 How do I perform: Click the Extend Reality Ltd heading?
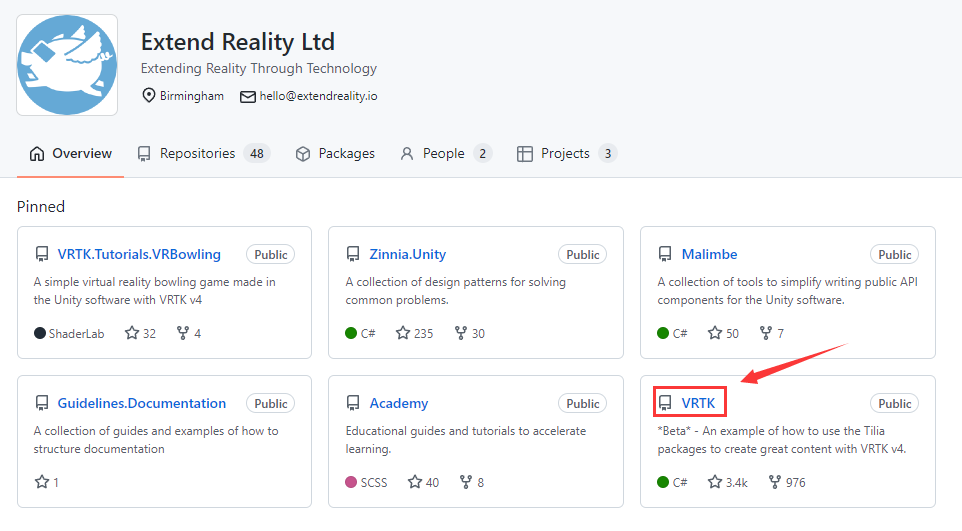237,42
